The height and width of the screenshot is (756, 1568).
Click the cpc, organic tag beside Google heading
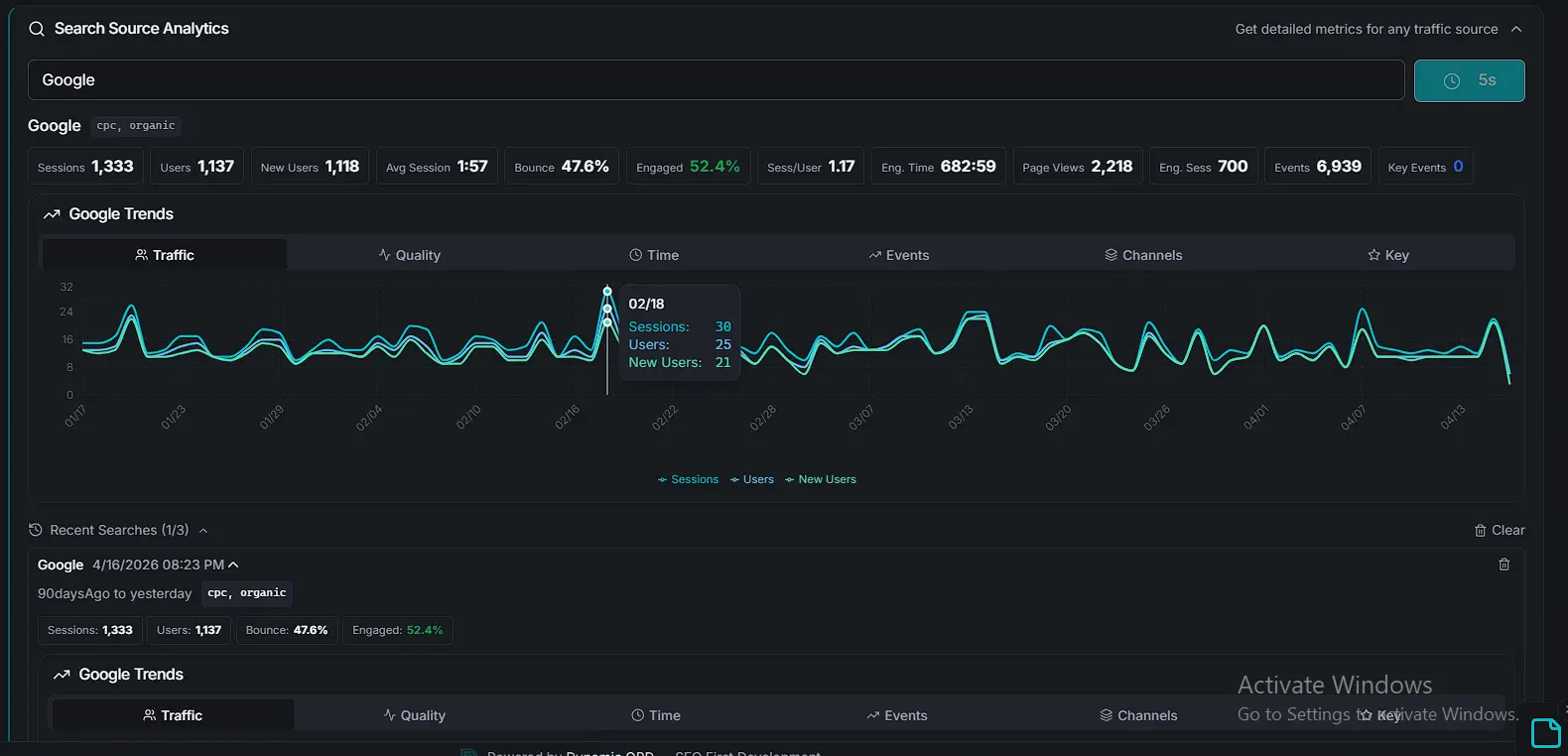136,126
